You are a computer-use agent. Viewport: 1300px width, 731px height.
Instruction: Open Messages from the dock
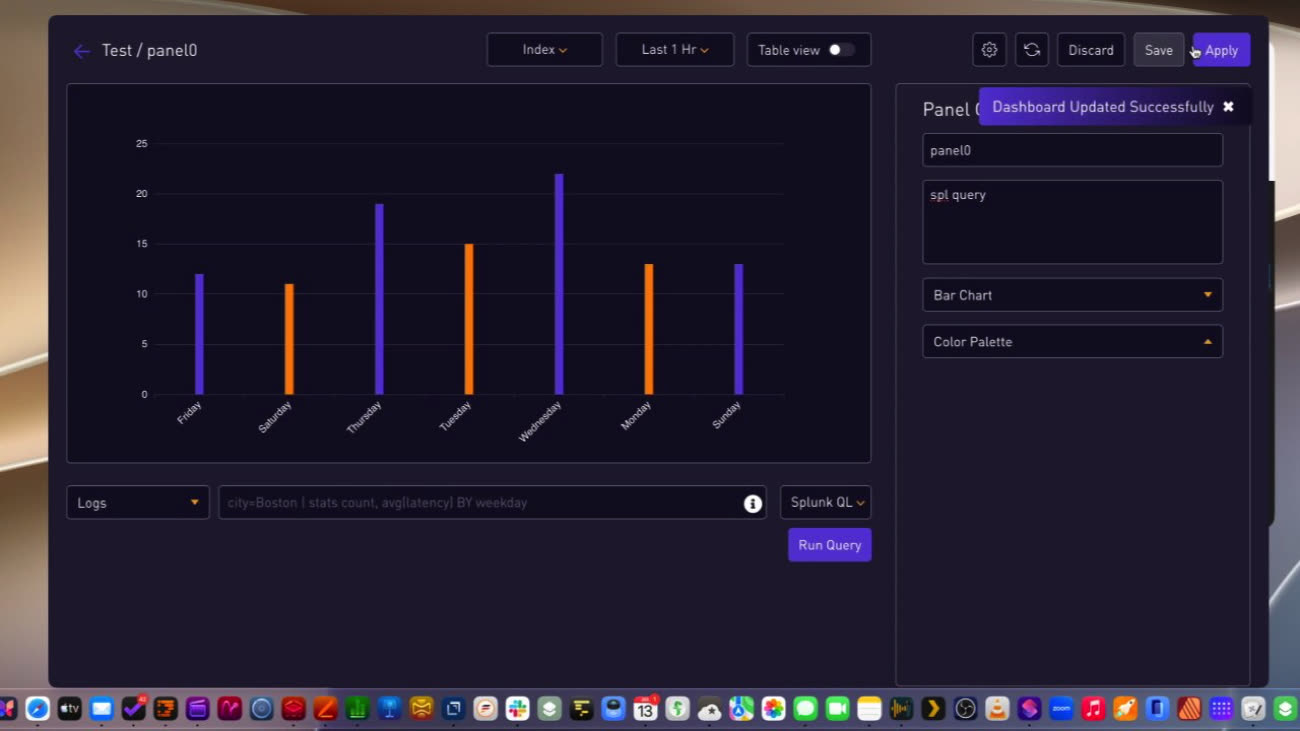805,709
